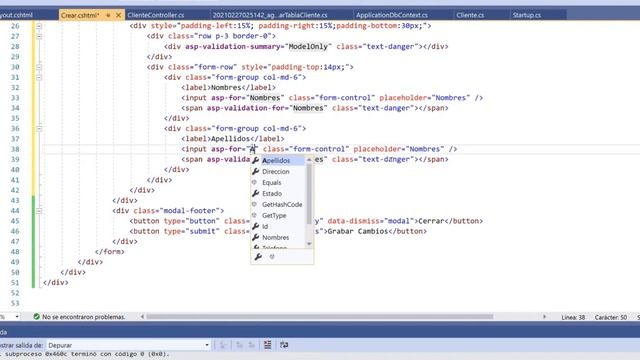The image size is (640, 360).
Task: Click the wrench icon beside Id
Action: point(256,226)
